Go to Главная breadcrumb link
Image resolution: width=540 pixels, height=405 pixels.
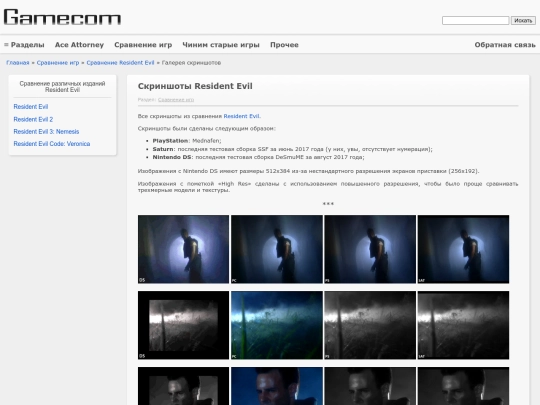[18, 63]
